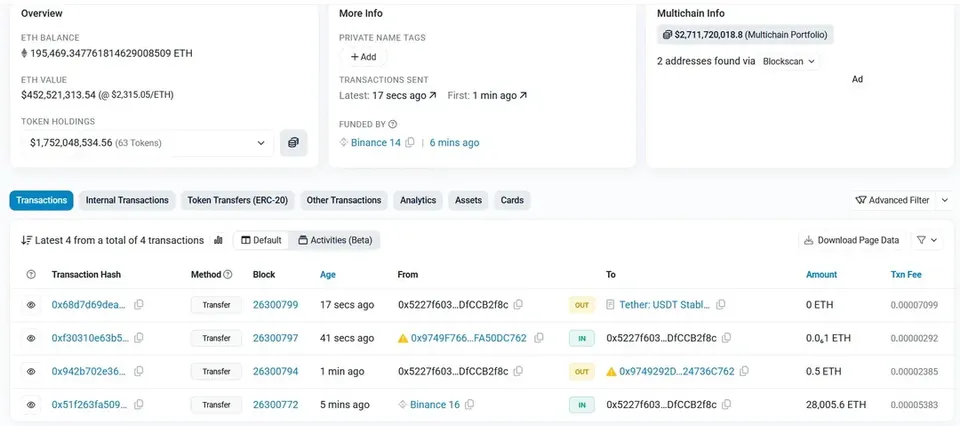Add a private name tag
960x426 pixels.
[x=363, y=57]
